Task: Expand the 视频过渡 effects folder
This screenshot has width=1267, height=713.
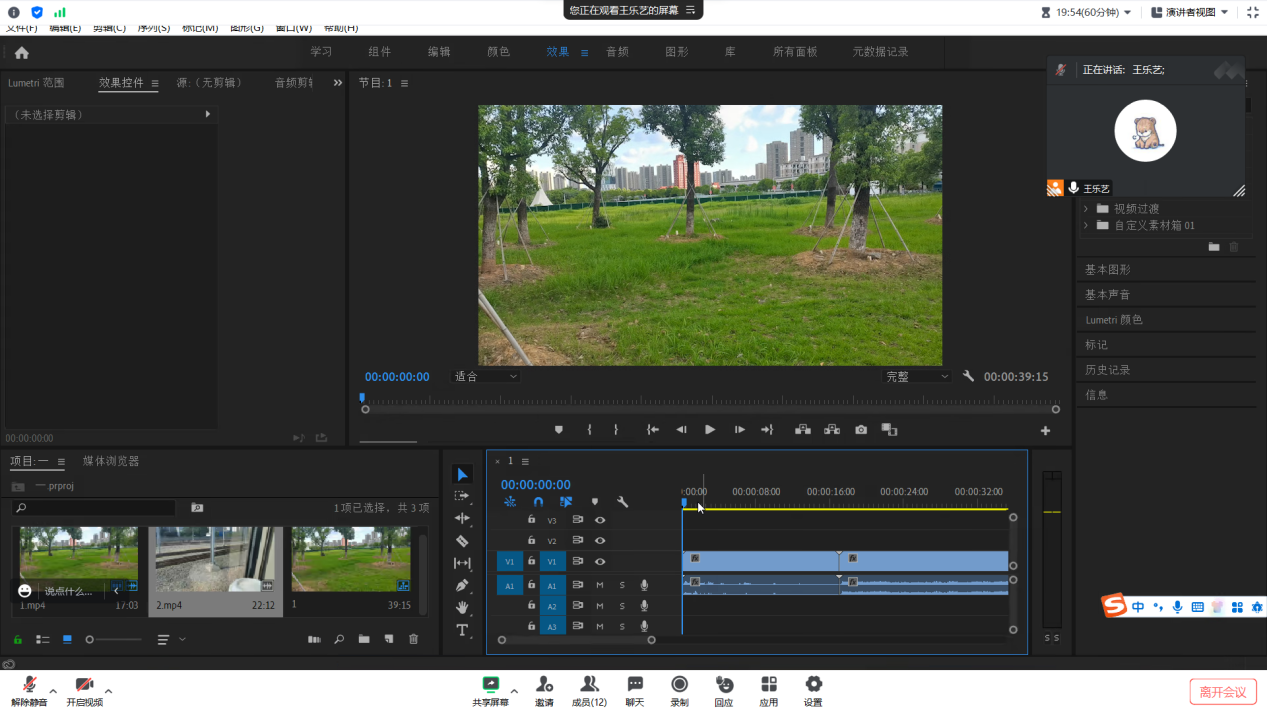Action: coord(1087,209)
